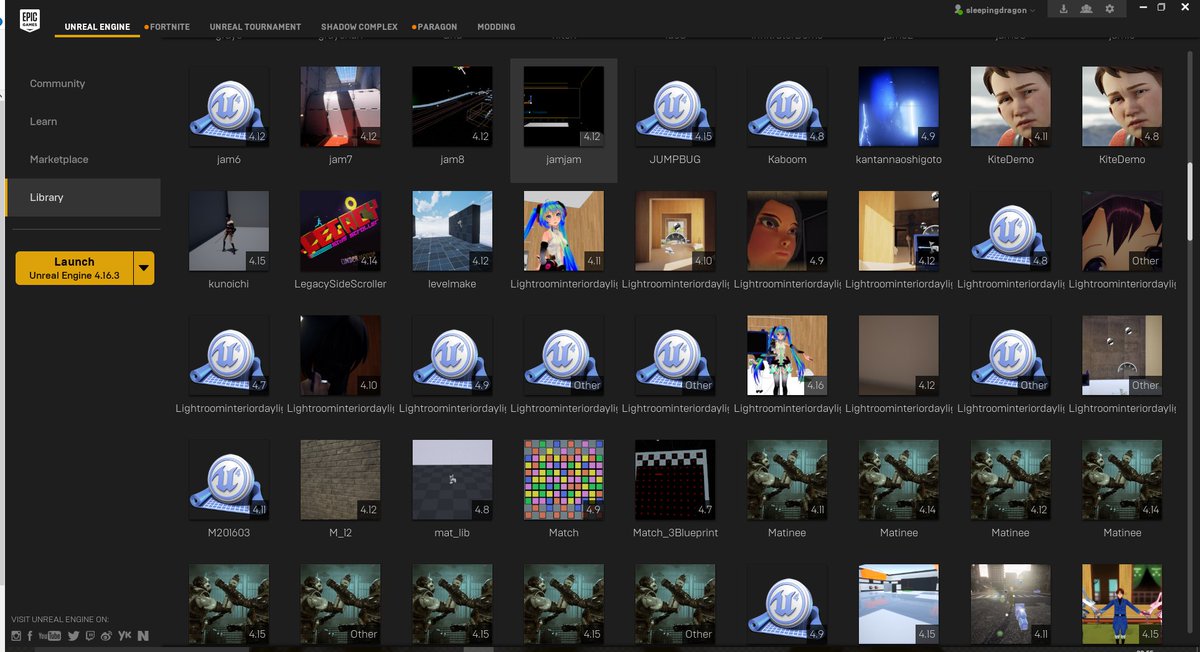Select the LegacySideScroller project thumbnail

pos(341,232)
